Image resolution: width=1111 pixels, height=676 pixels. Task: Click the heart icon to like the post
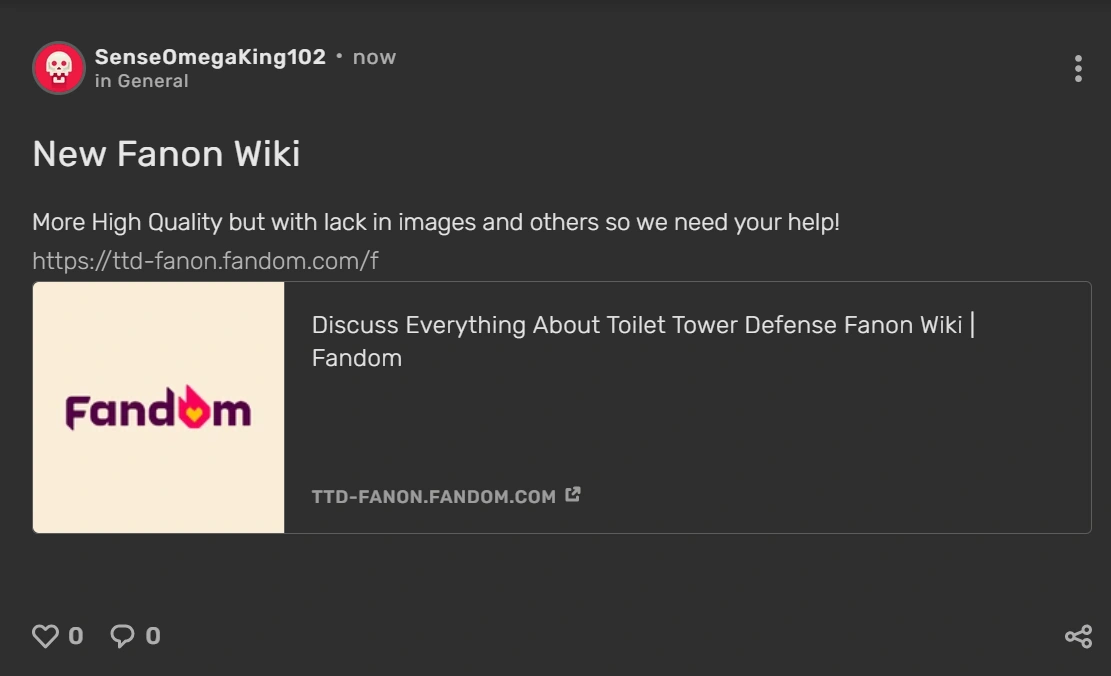[46, 635]
